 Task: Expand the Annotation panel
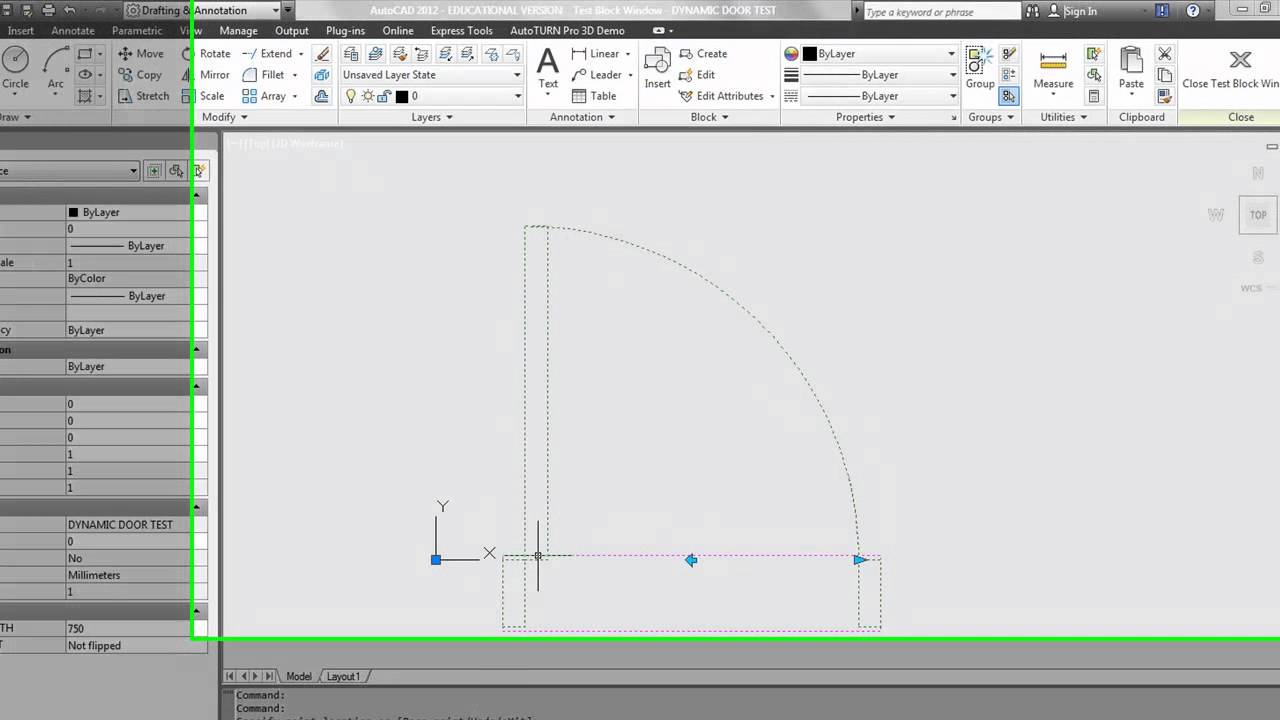tap(582, 117)
